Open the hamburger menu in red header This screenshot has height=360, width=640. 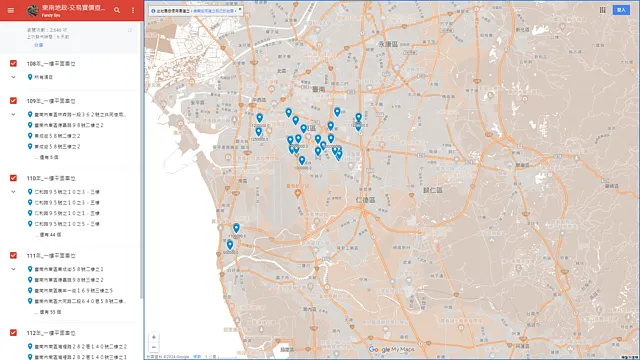pyautogui.click(x=11, y=10)
